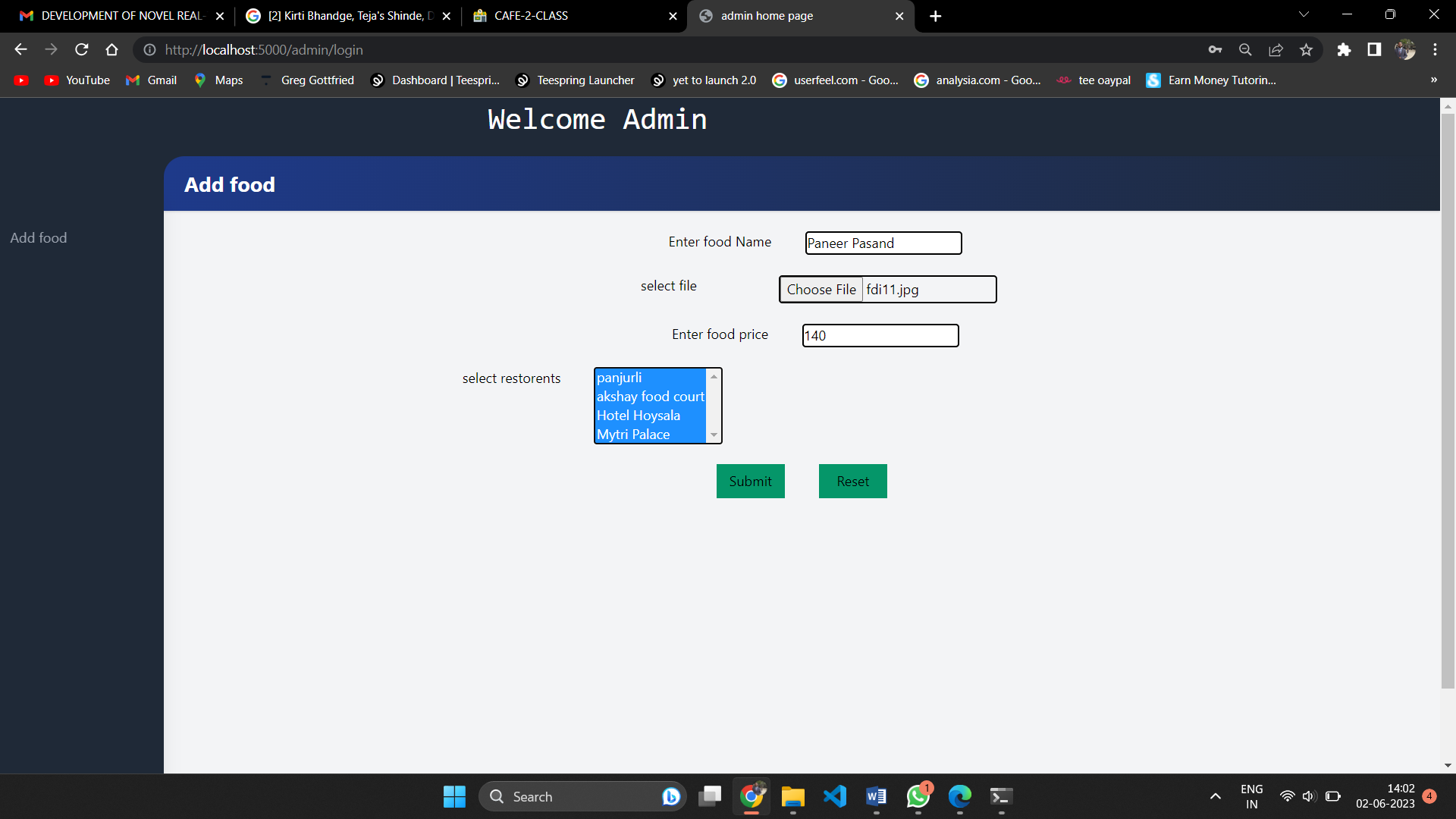Click the Chrome profile avatar

[x=1405, y=49]
